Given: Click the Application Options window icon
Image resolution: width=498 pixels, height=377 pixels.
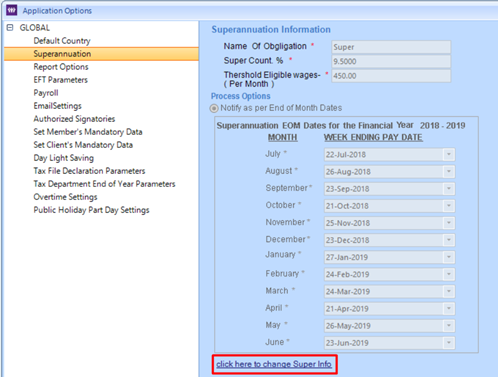Looking at the screenshot, I should click(x=12, y=10).
